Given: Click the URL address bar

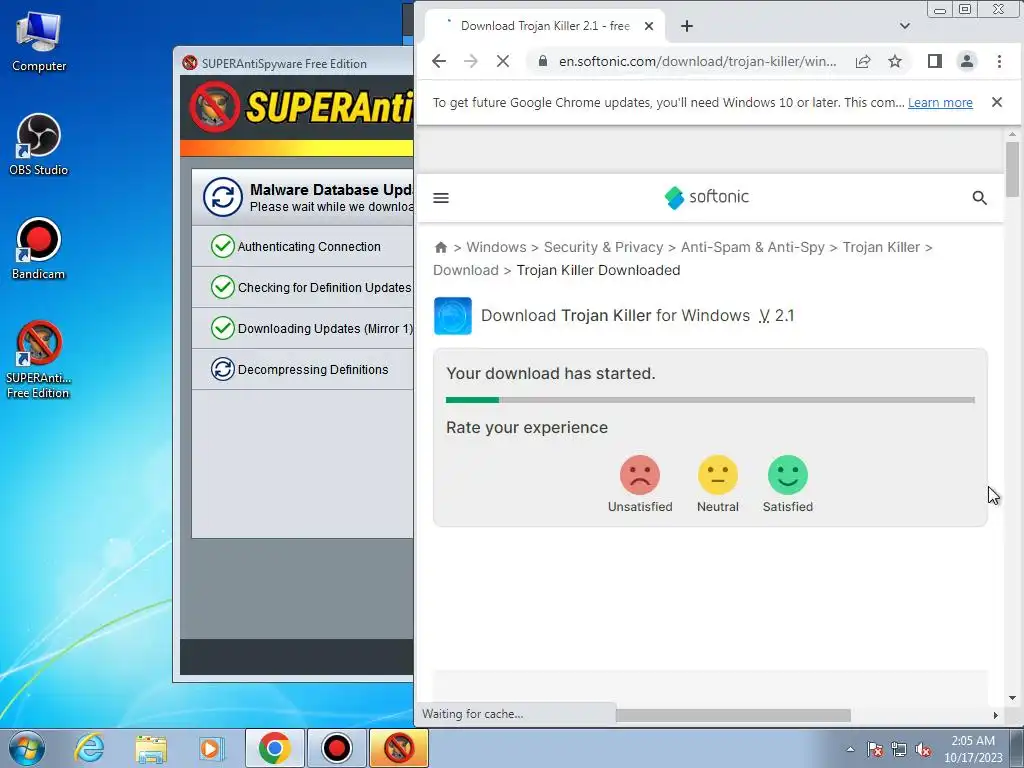Looking at the screenshot, I should tap(697, 61).
